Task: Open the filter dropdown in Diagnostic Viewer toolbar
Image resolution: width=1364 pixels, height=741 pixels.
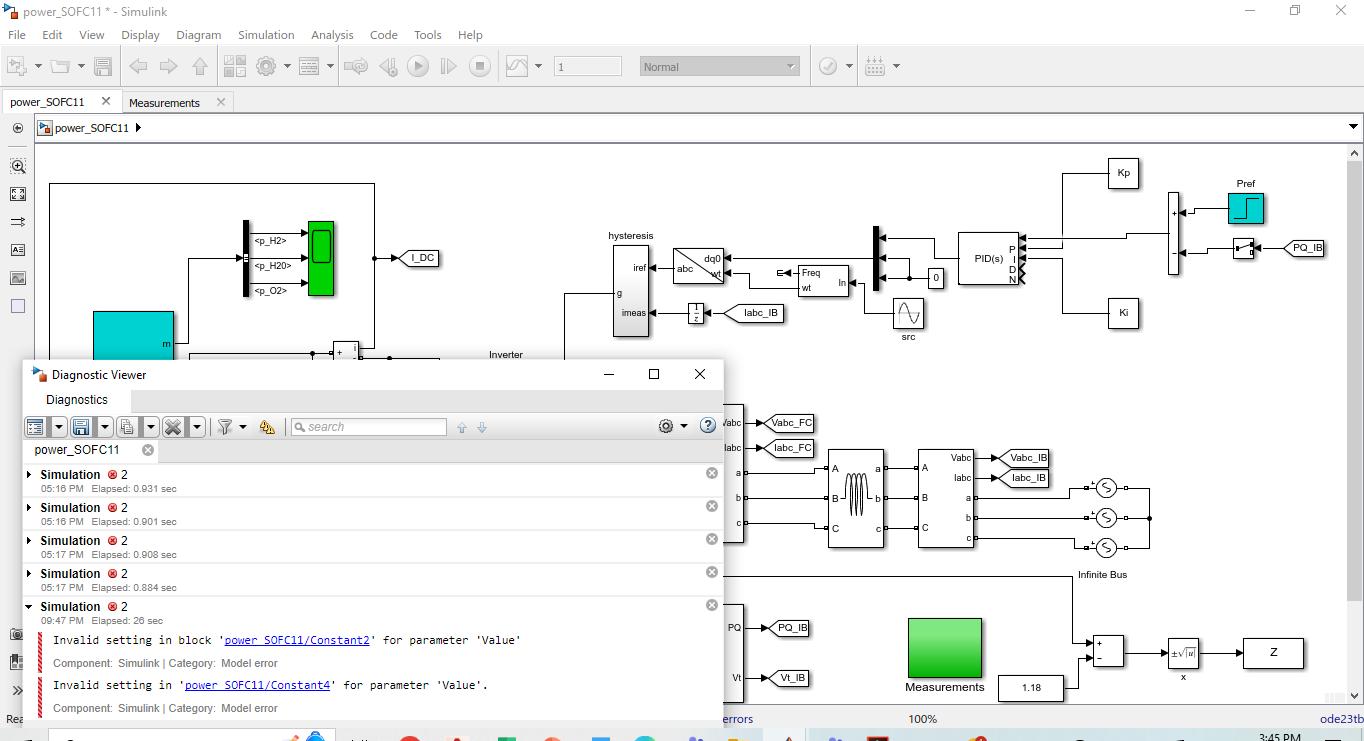Action: click(241, 427)
